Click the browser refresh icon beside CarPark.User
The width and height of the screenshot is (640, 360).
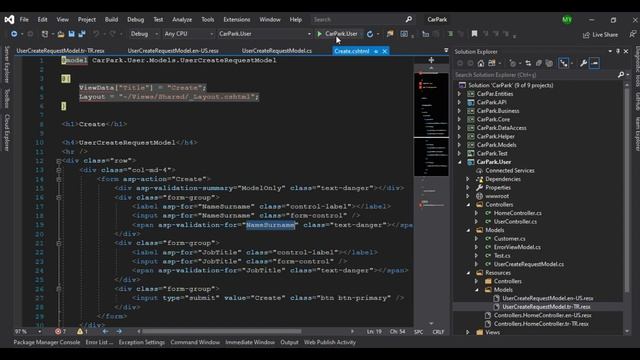(x=370, y=34)
